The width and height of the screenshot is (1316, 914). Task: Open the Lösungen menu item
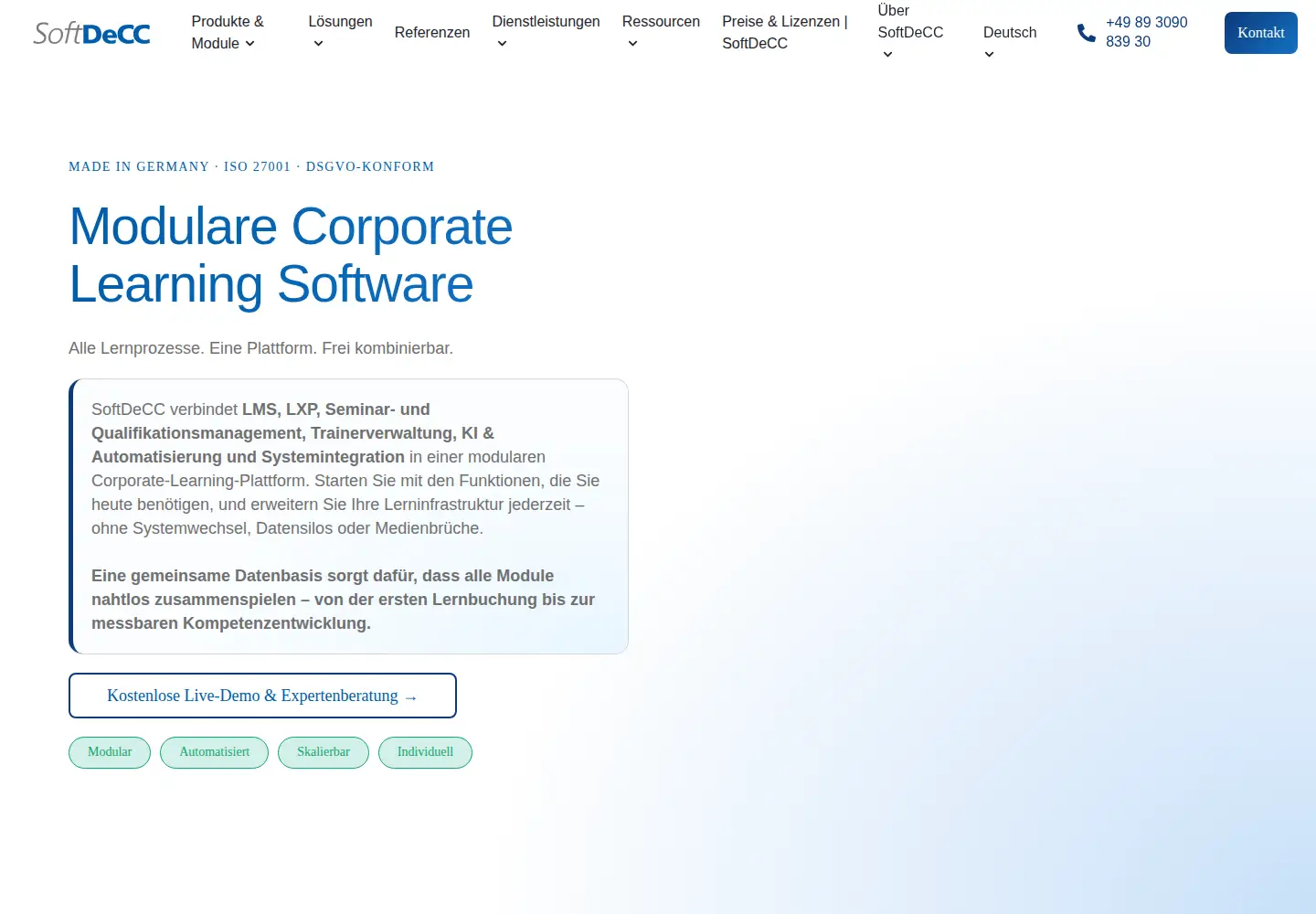click(340, 21)
